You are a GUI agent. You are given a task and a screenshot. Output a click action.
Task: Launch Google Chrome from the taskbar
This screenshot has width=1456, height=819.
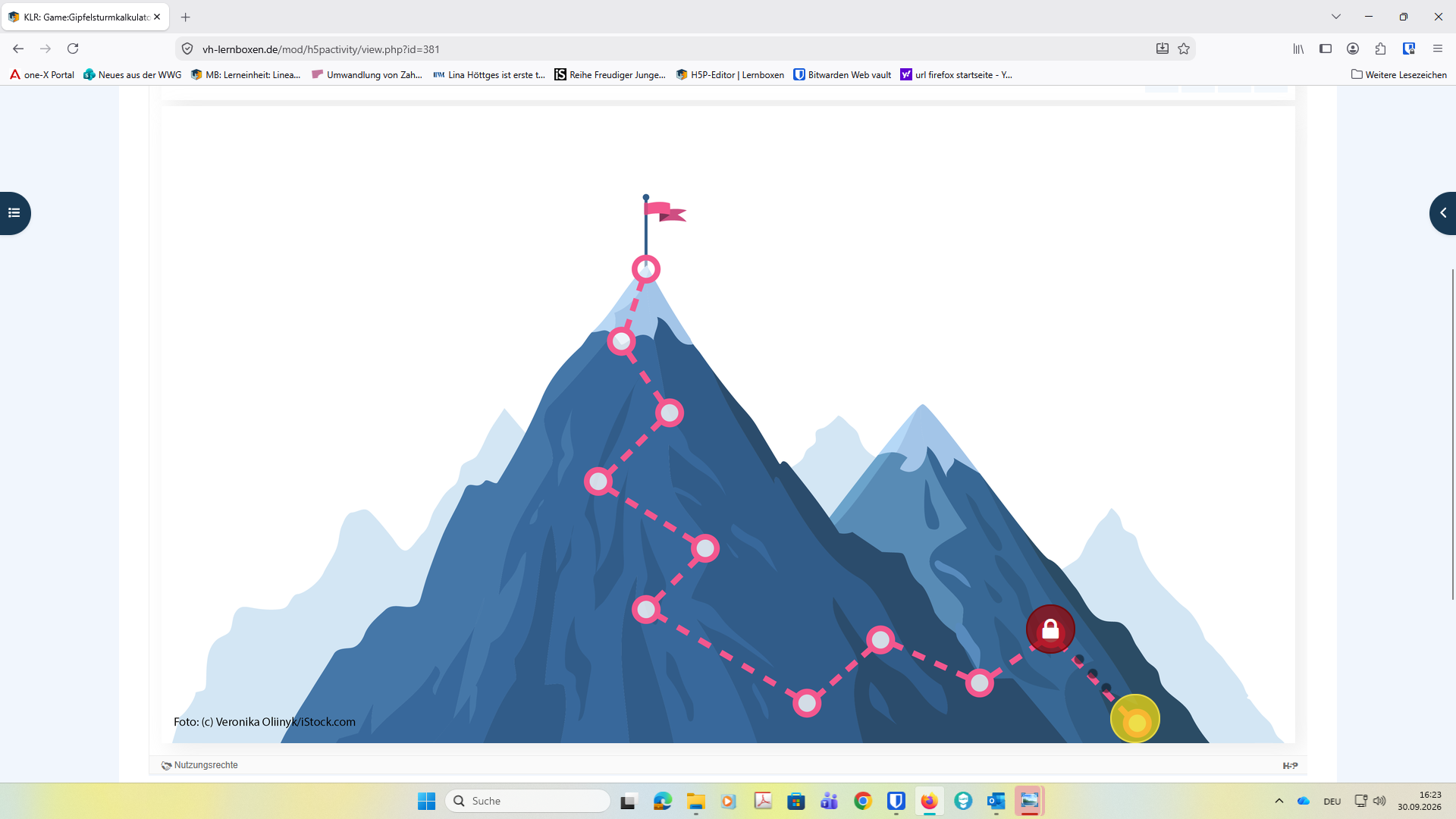863,801
